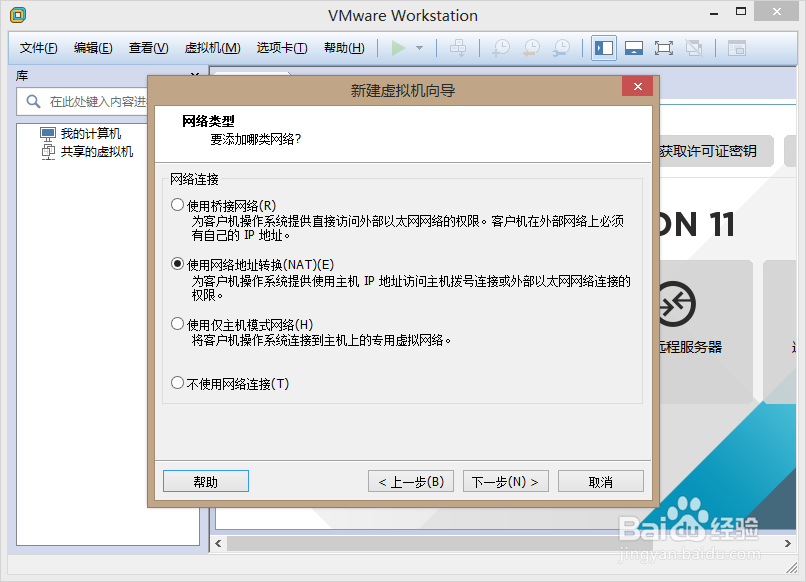Open the 编辑(E) menu

click(93, 48)
